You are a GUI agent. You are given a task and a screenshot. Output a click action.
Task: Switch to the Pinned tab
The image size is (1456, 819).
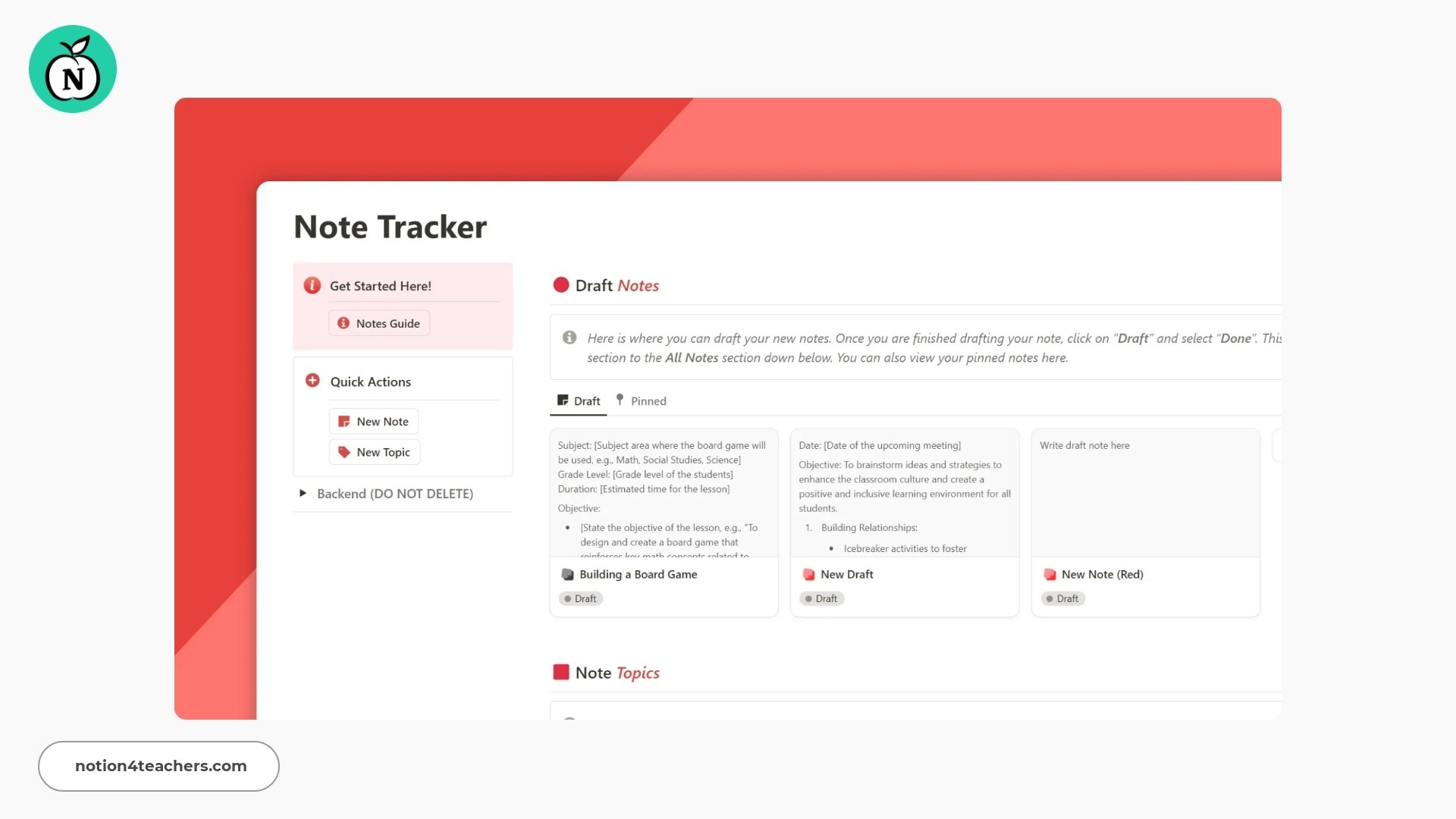click(648, 400)
